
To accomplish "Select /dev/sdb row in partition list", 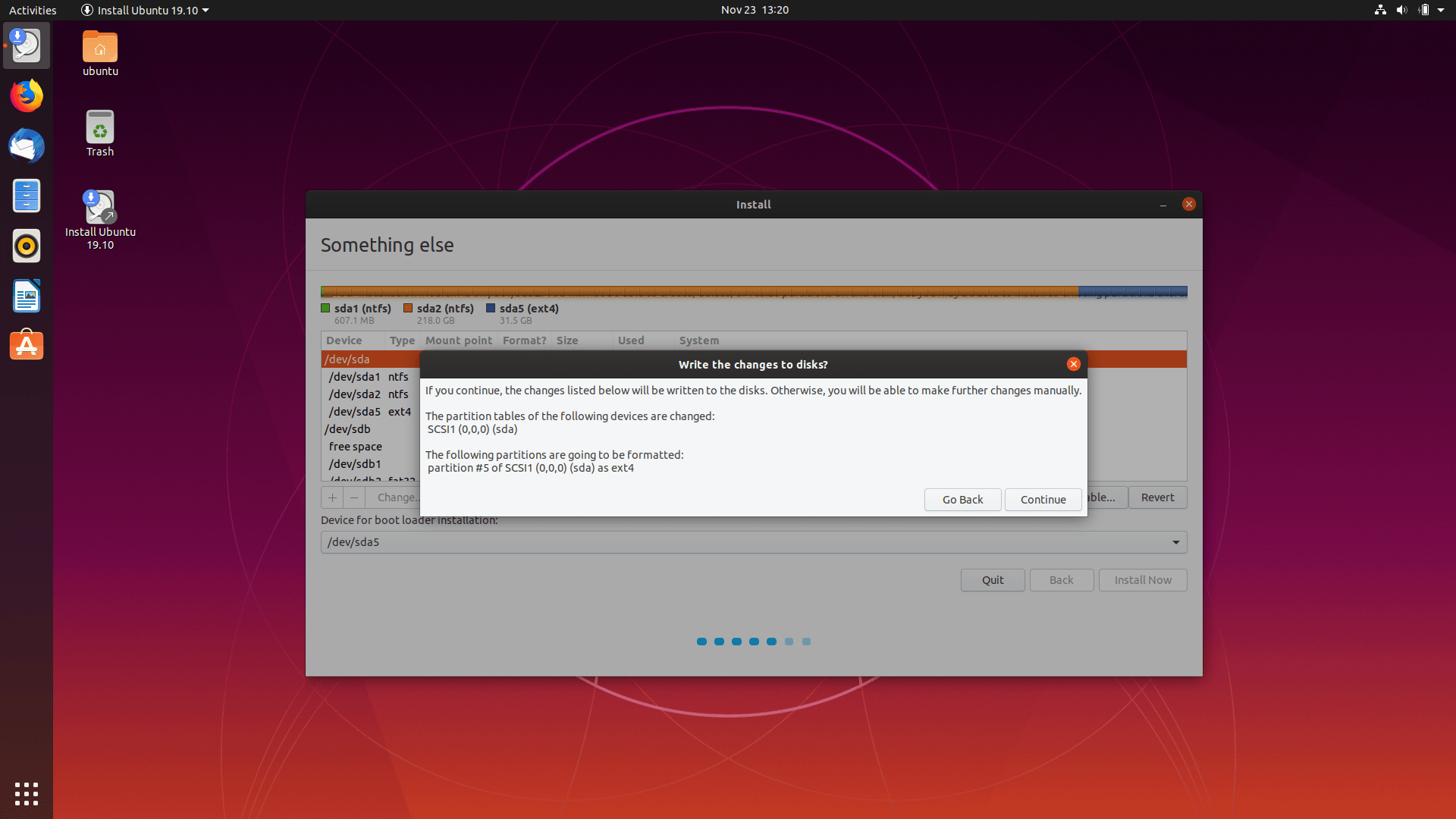I will [x=347, y=429].
